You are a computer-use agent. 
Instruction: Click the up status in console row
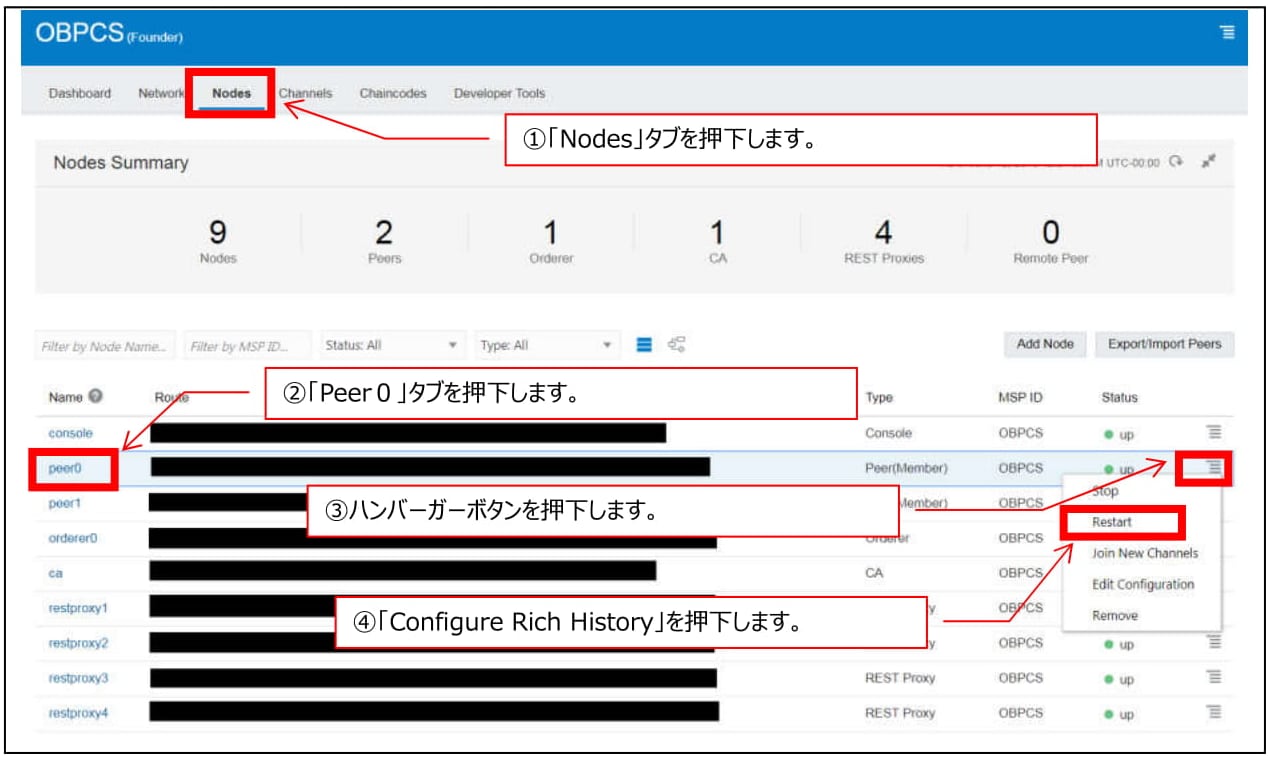click(x=1119, y=434)
